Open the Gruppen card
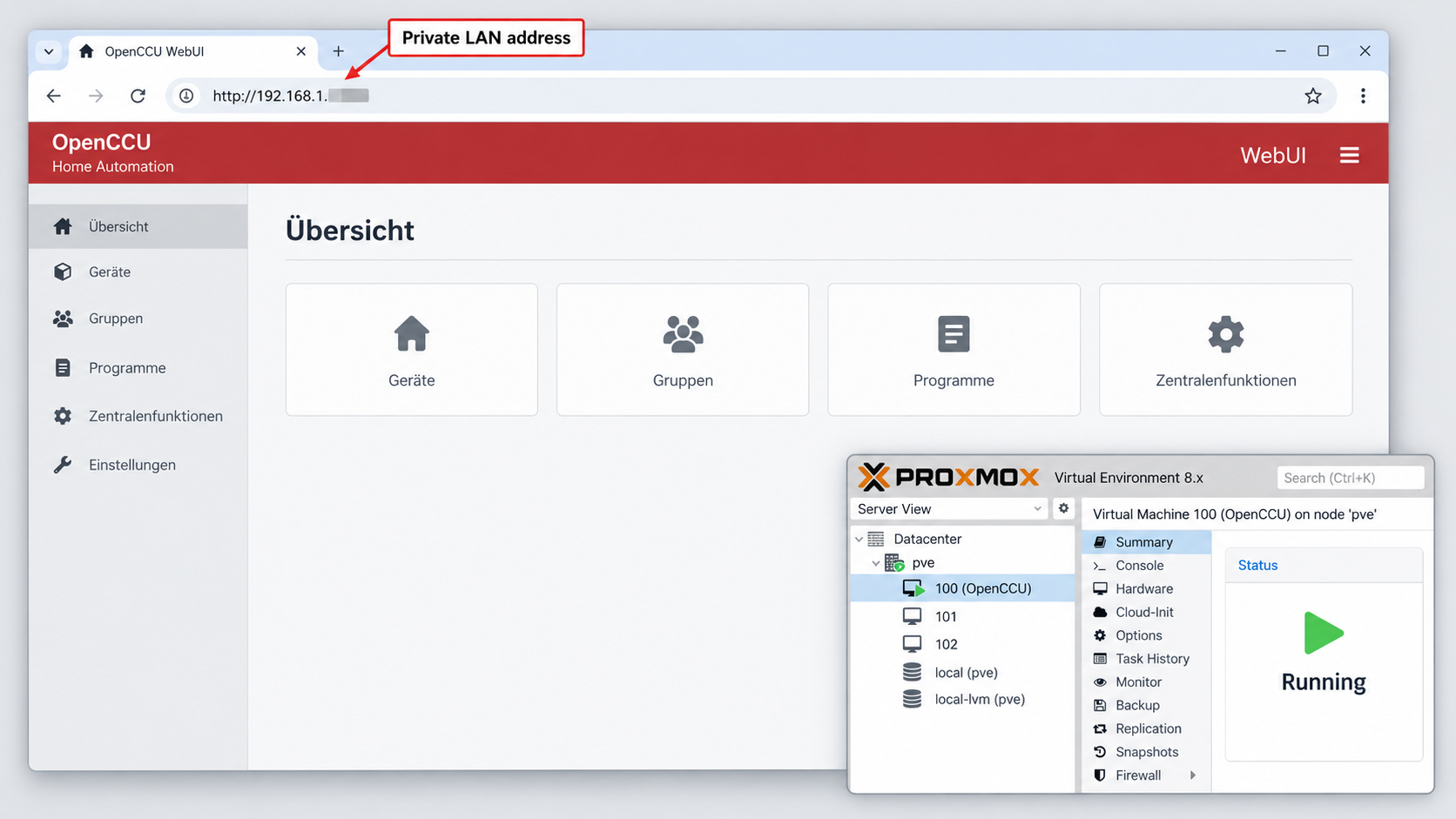This screenshot has width=1456, height=819. pyautogui.click(x=683, y=349)
